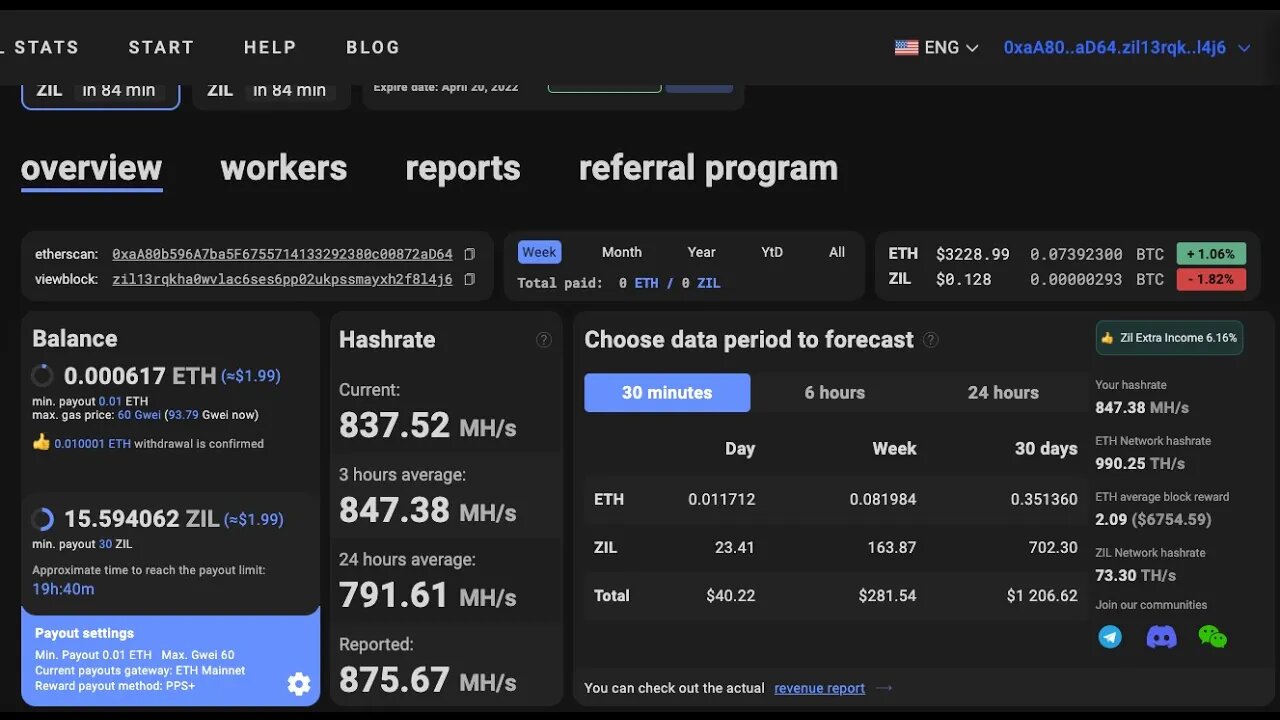Click the ZIL -1.82% change badge

pyautogui.click(x=1211, y=279)
